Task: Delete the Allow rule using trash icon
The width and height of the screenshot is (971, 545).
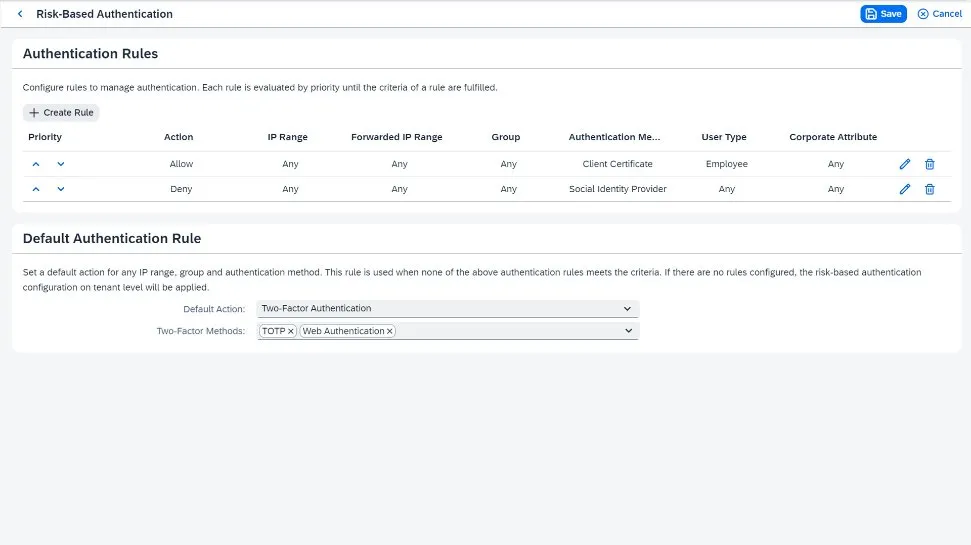Action: (x=929, y=164)
